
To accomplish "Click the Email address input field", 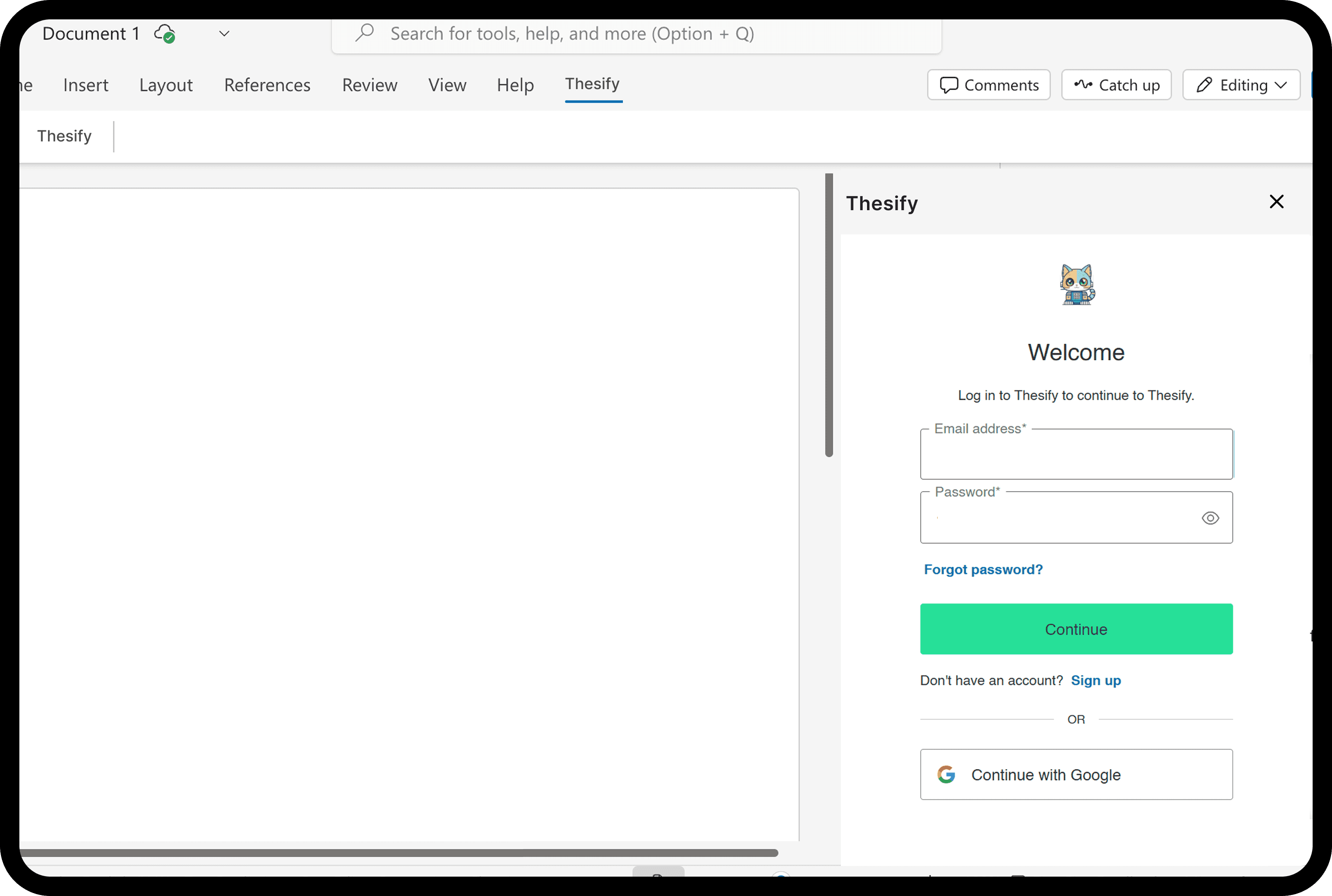I will 1076,454.
